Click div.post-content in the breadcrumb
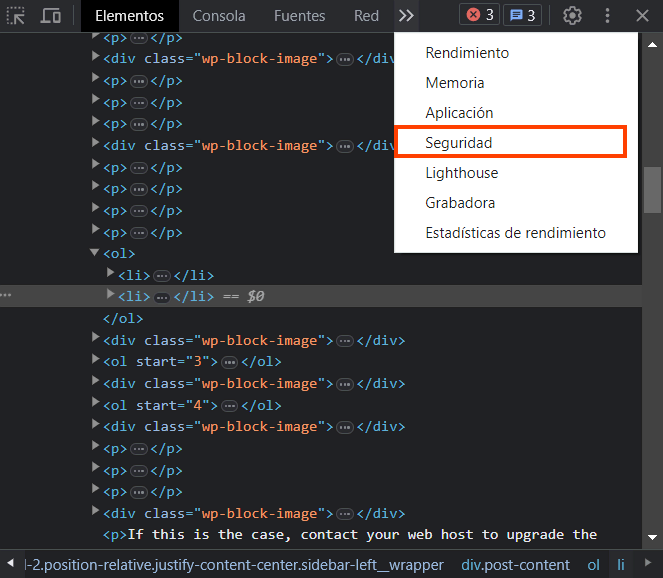 515,565
